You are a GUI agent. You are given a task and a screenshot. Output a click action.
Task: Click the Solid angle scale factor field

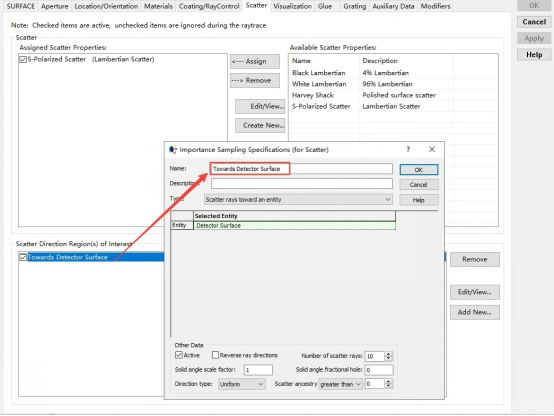pyautogui.click(x=258, y=370)
